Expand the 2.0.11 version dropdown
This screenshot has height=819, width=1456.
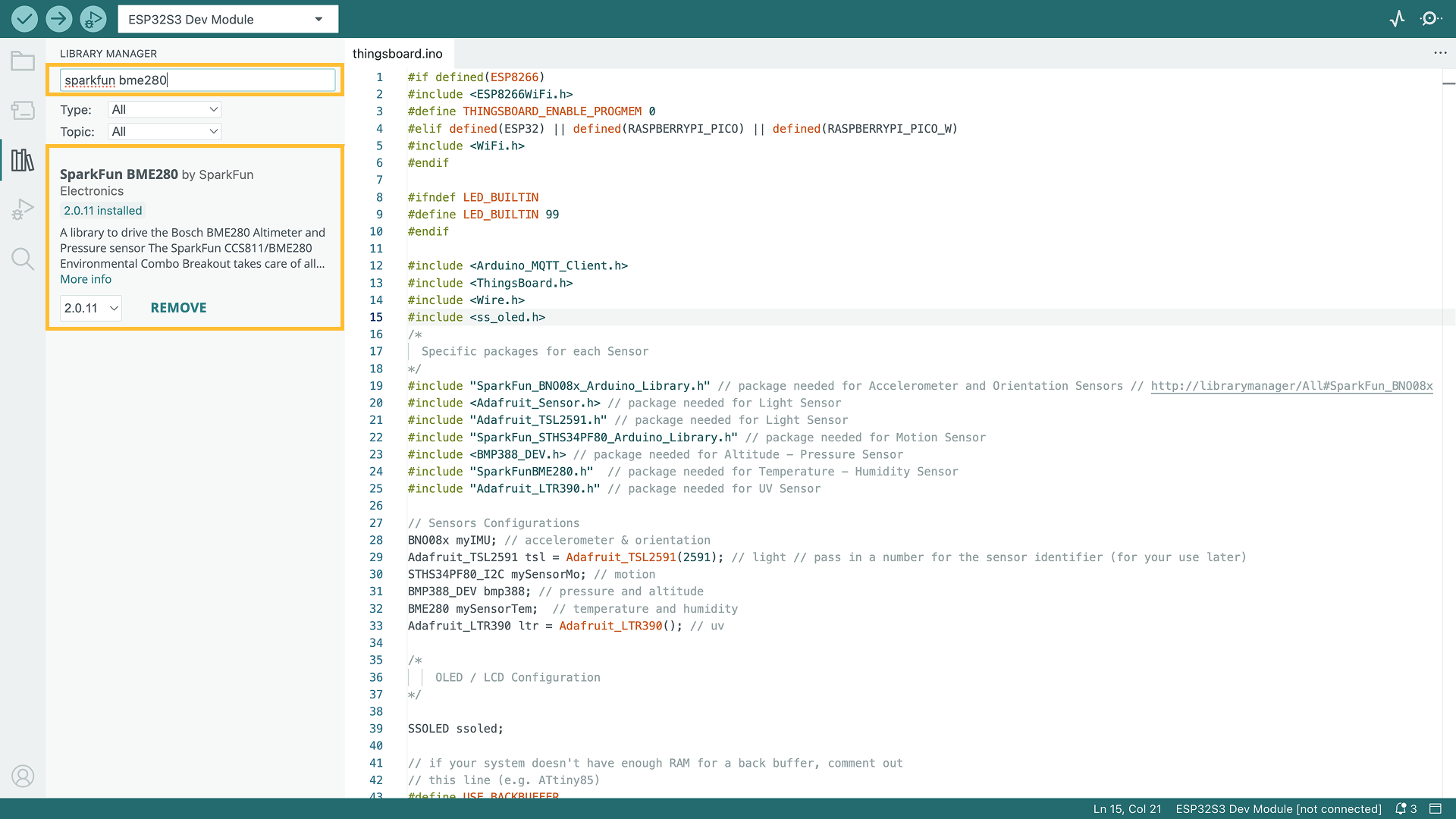pos(91,309)
